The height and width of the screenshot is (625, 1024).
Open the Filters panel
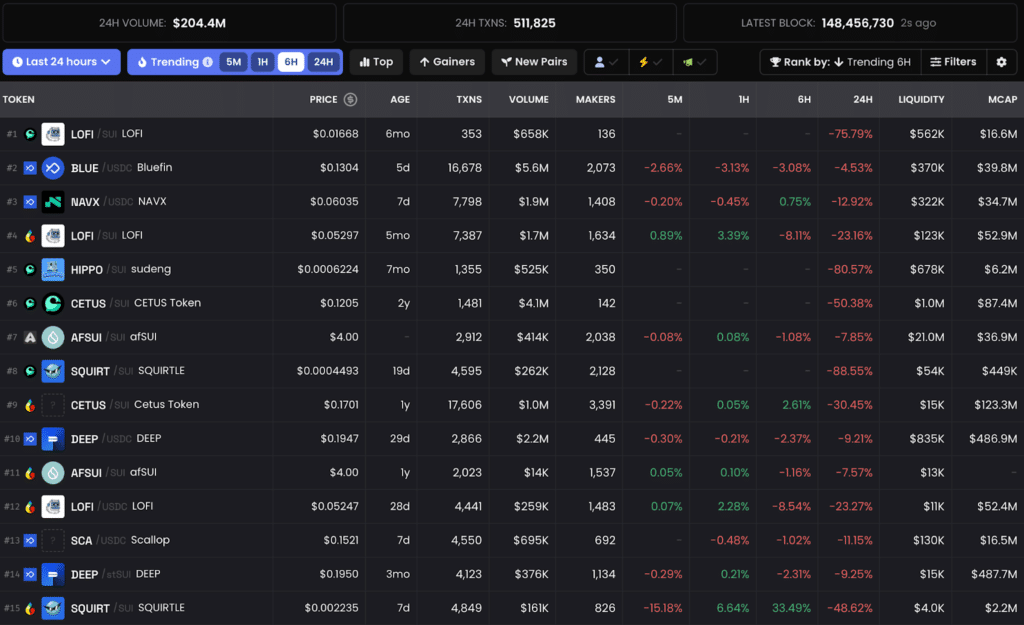click(x=953, y=62)
